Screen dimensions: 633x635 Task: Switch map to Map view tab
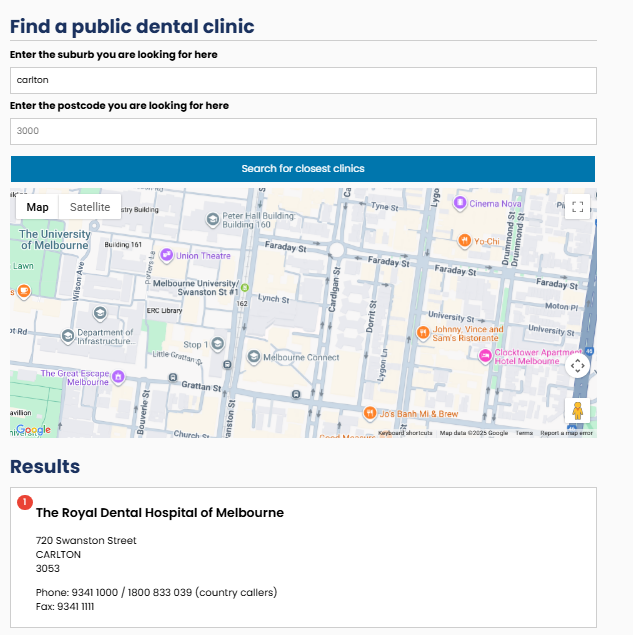pyautogui.click(x=37, y=207)
